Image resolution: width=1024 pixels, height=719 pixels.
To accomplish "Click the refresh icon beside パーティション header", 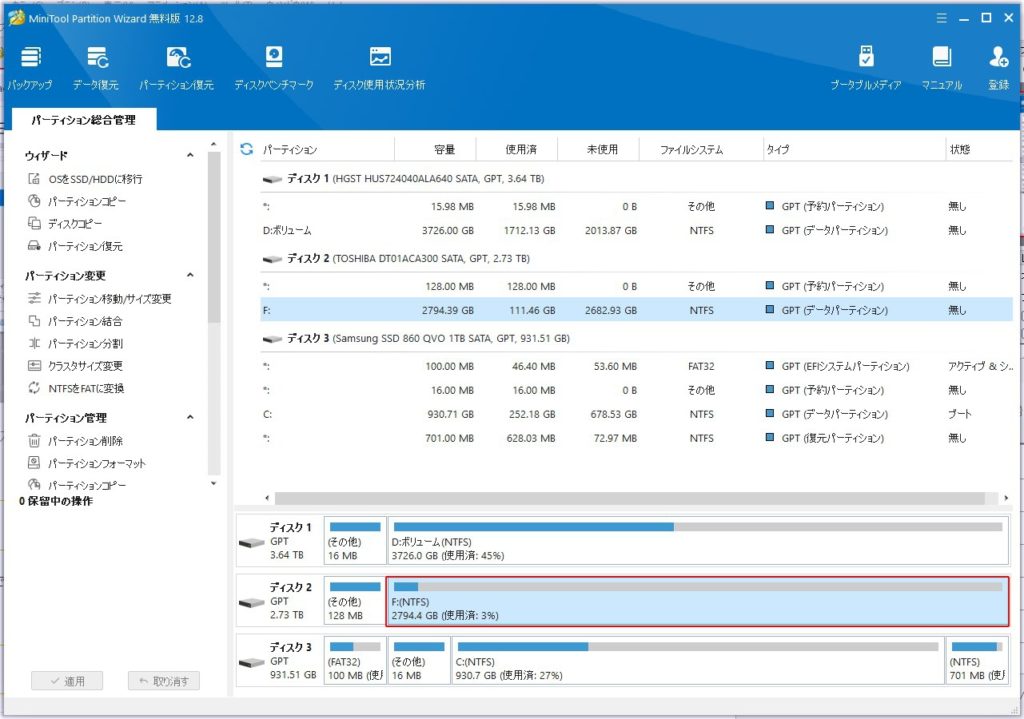I will point(247,150).
